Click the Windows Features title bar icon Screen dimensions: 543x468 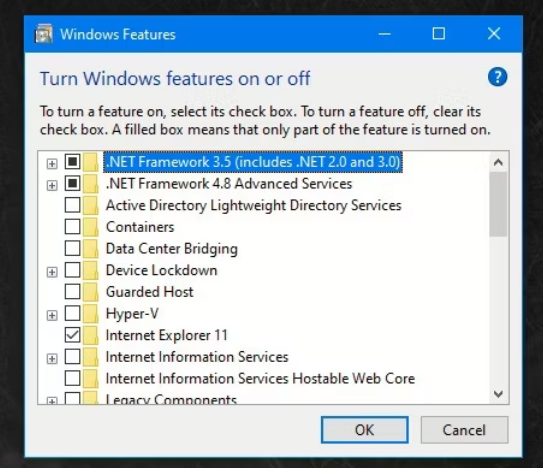click(44, 34)
